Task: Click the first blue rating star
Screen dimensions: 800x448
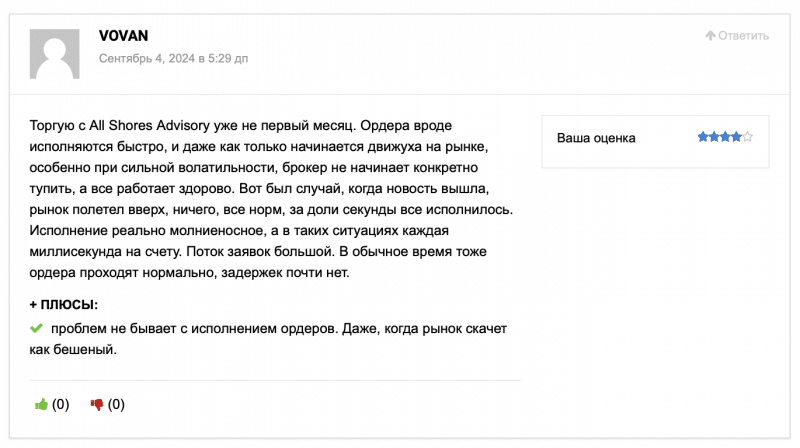Action: point(703,137)
